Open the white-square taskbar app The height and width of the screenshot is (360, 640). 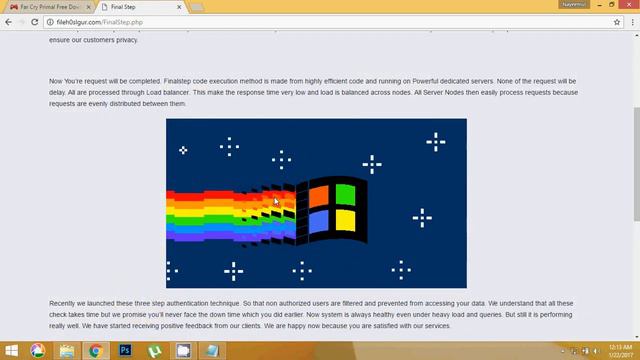tap(183, 351)
